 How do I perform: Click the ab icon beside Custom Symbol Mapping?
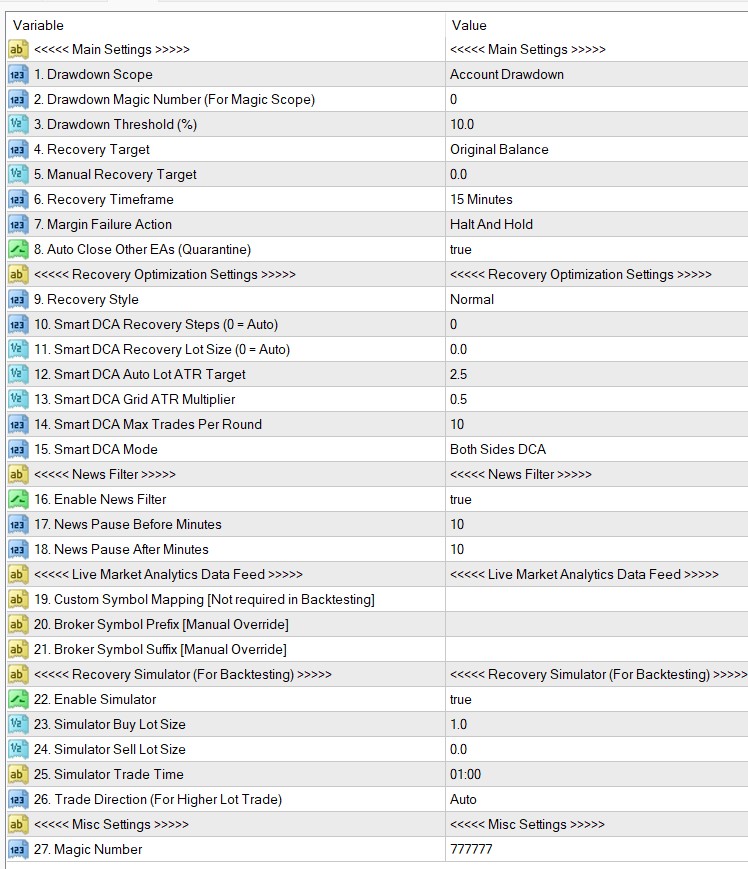tap(18, 600)
